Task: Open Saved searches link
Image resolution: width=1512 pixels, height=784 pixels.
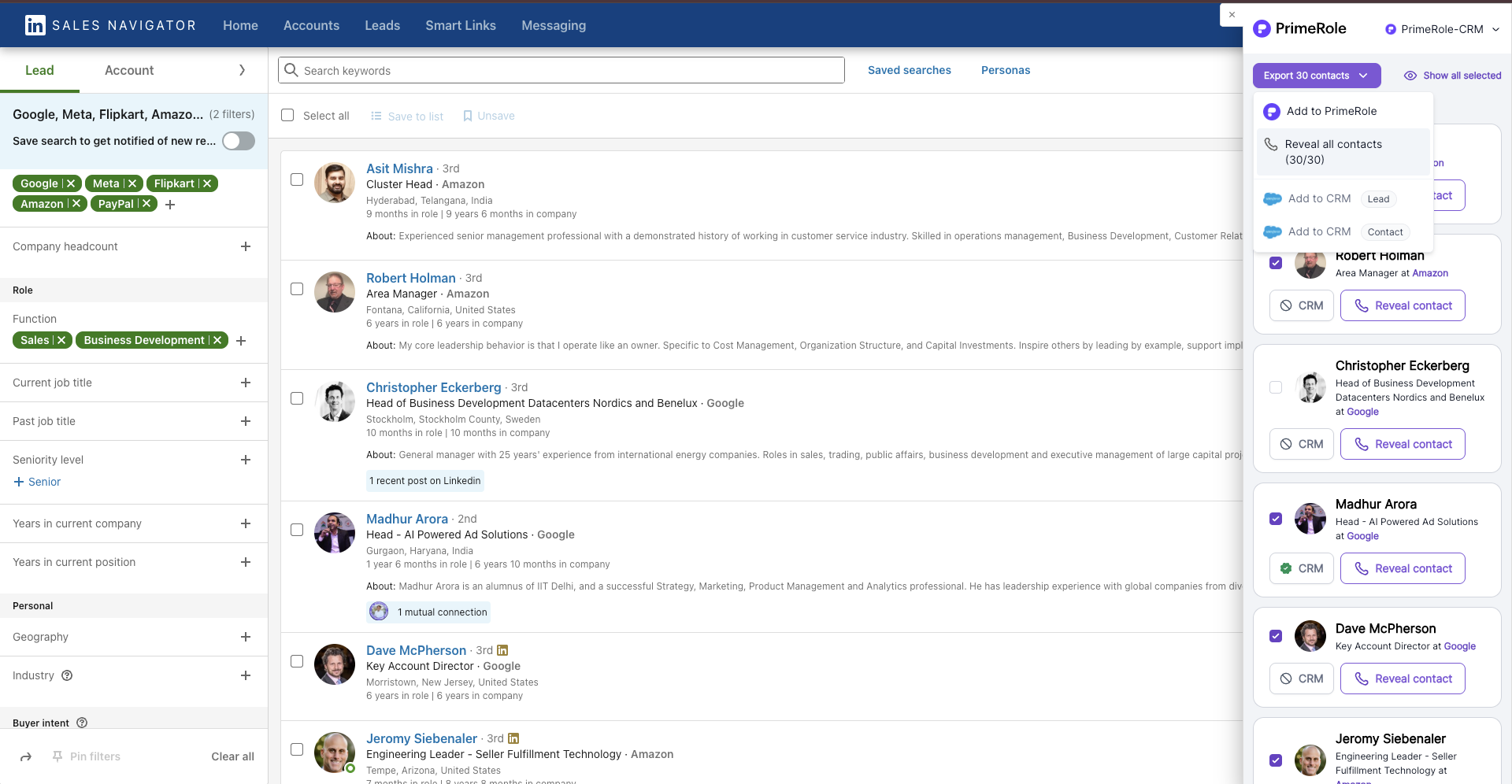Action: [x=910, y=70]
